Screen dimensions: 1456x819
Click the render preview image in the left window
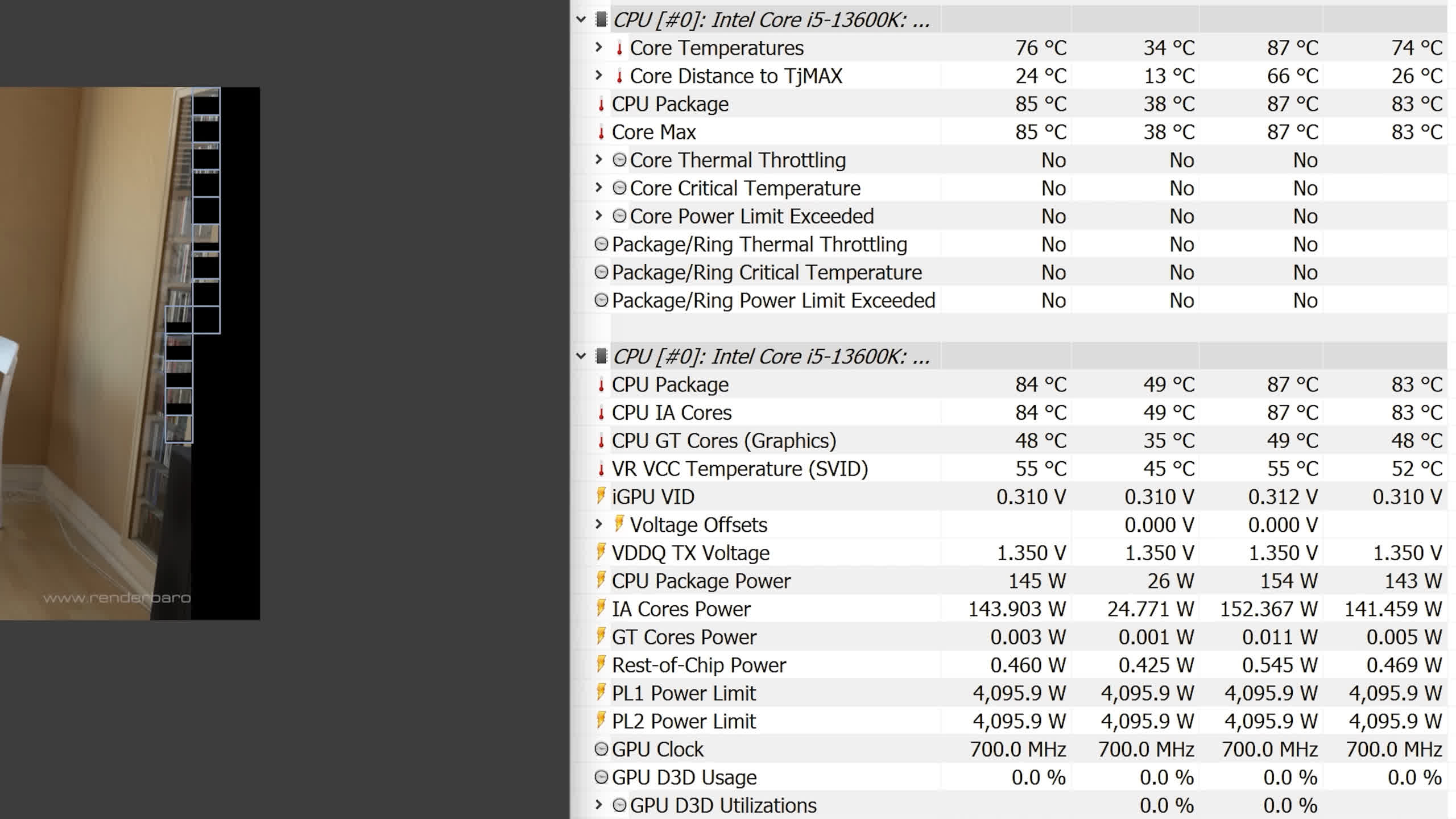130,353
